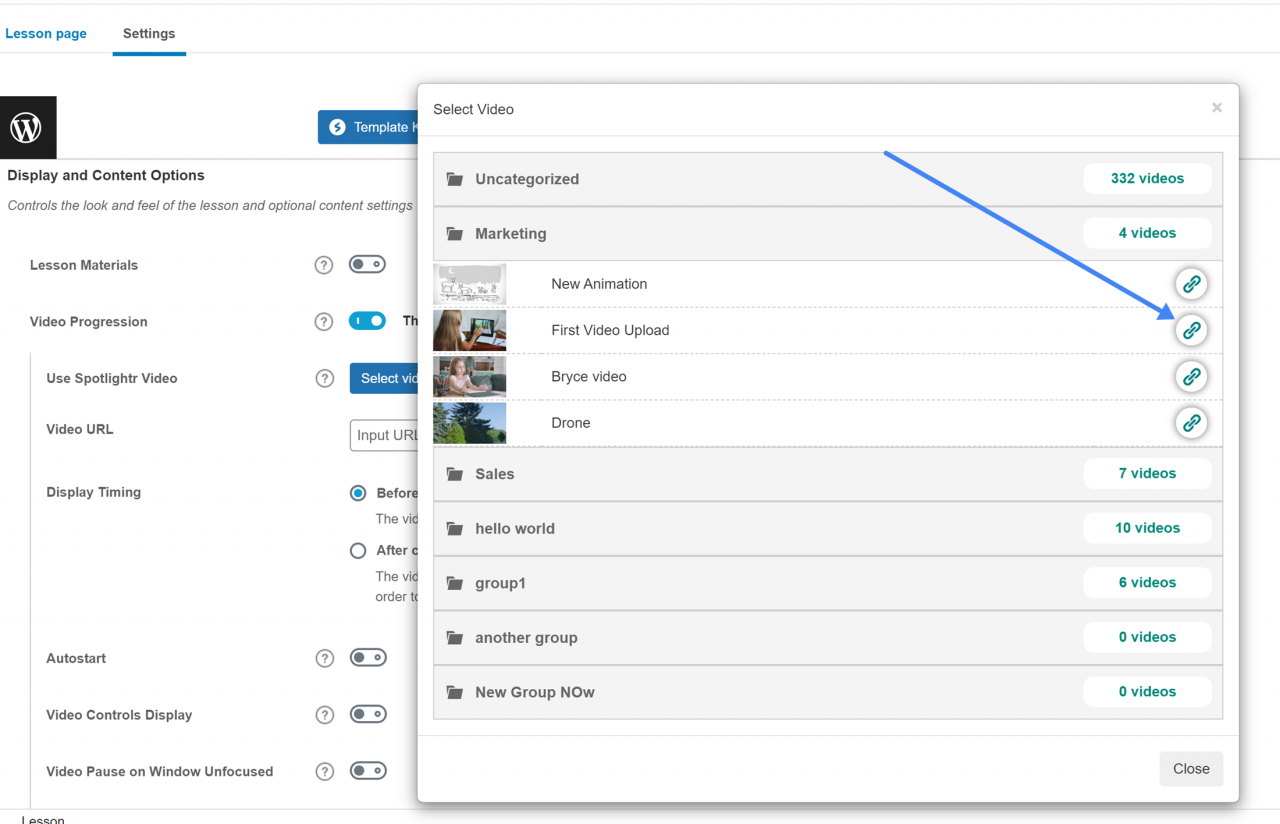Click the help icon beside Autostart
This screenshot has height=824, width=1280.
point(324,657)
